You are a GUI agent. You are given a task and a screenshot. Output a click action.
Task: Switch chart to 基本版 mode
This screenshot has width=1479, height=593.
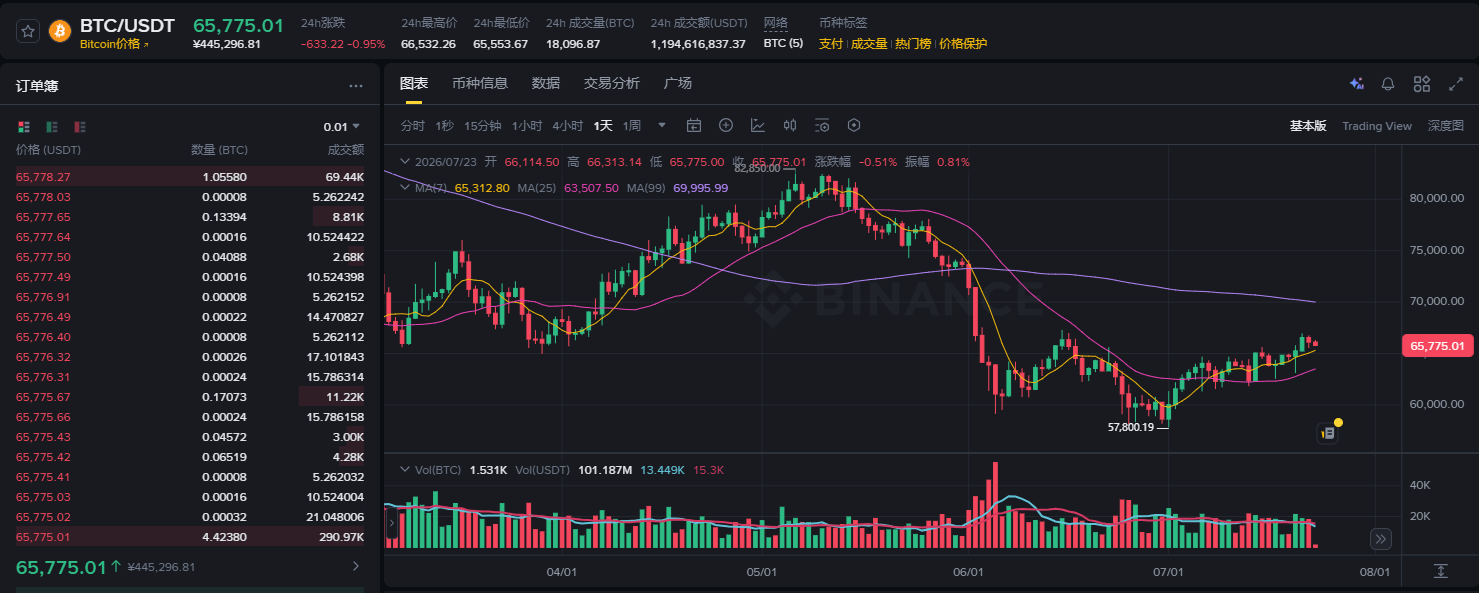pyautogui.click(x=1308, y=126)
